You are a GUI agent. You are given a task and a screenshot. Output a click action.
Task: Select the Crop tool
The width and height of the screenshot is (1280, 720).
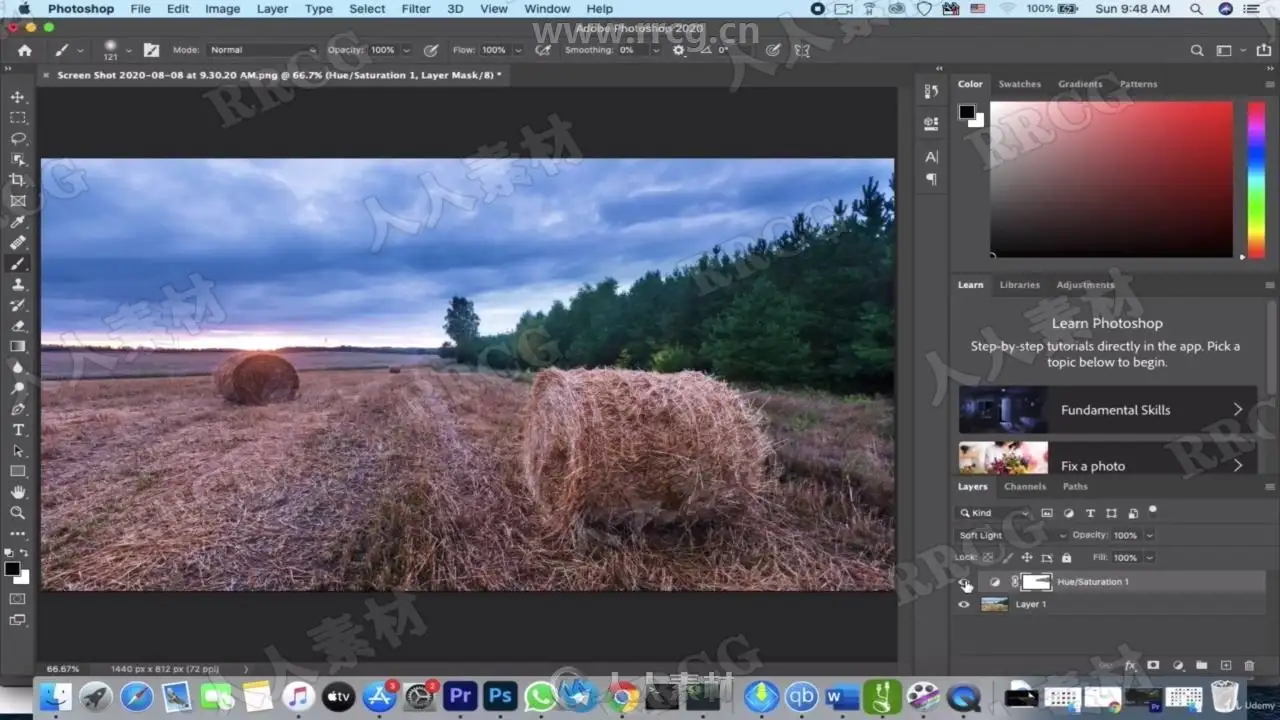(18, 180)
